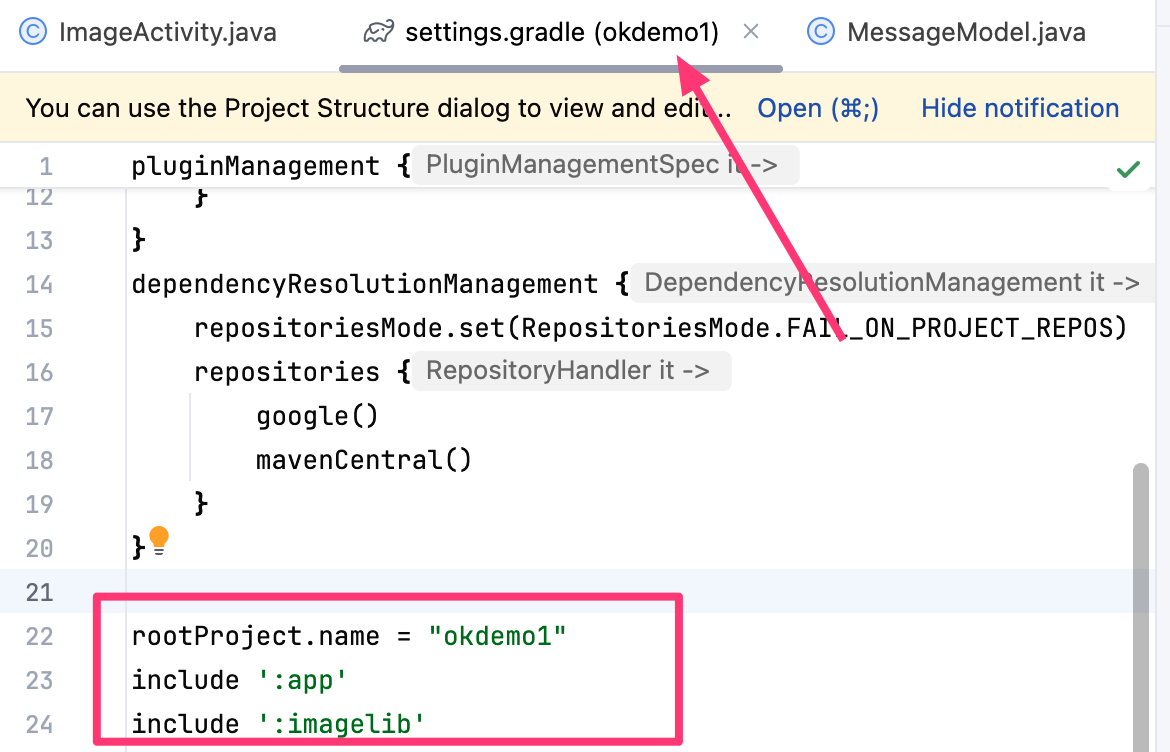This screenshot has height=752, width=1170.
Task: Close the settings.gradle (okdemo1) tab
Action: (751, 32)
